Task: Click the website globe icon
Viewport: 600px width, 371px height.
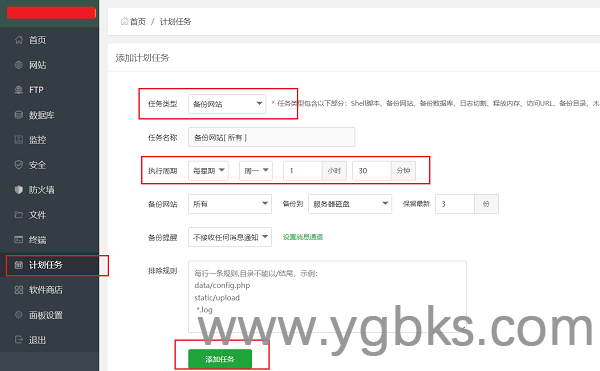Action: click(18, 65)
